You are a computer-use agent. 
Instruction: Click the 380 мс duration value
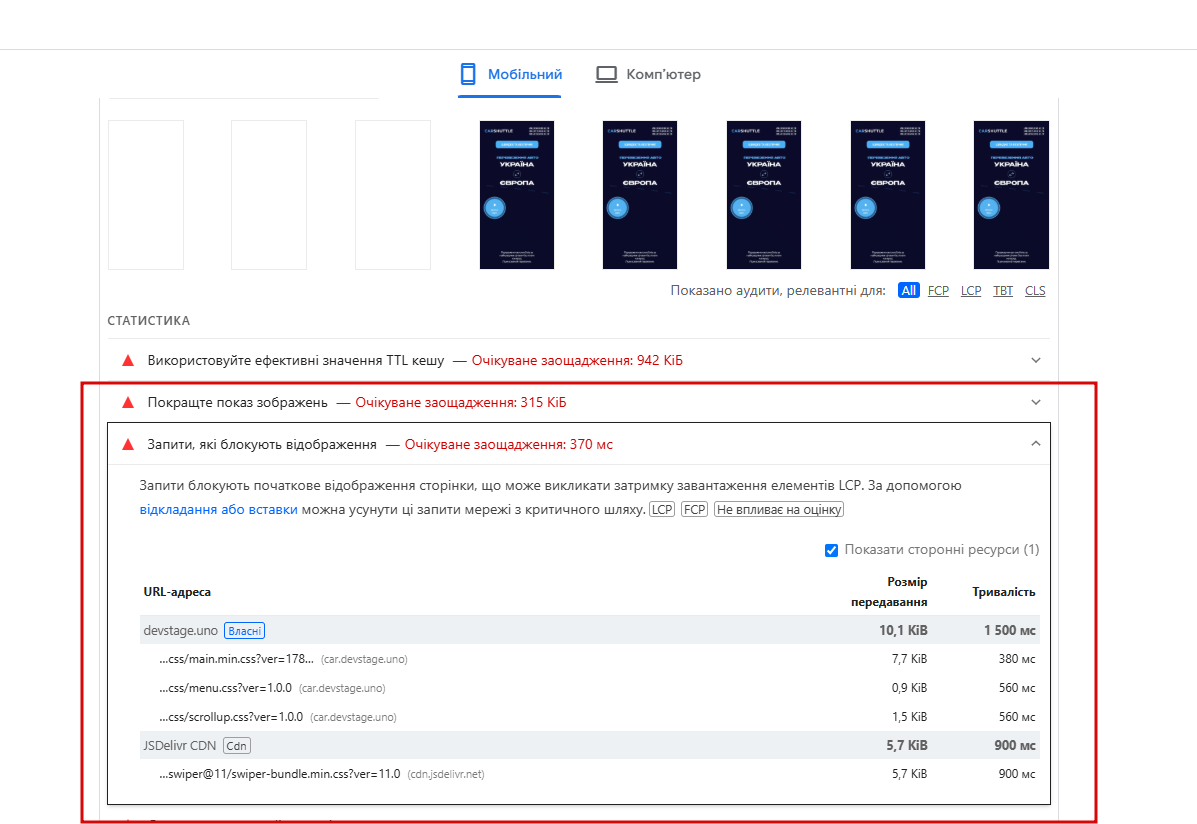coord(1017,659)
